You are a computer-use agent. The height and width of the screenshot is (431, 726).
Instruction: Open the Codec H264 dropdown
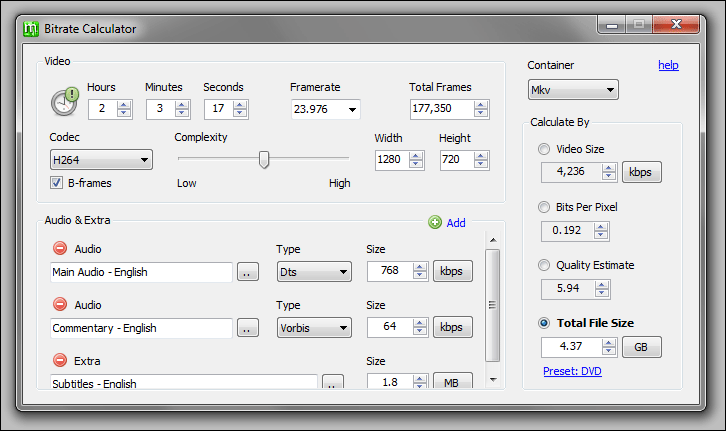[101, 160]
